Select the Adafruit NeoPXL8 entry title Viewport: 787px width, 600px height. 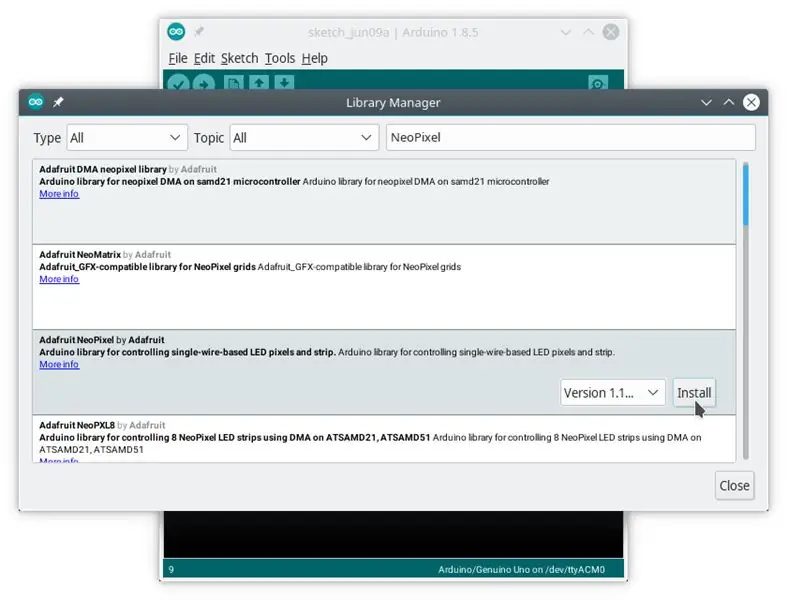tap(77, 426)
